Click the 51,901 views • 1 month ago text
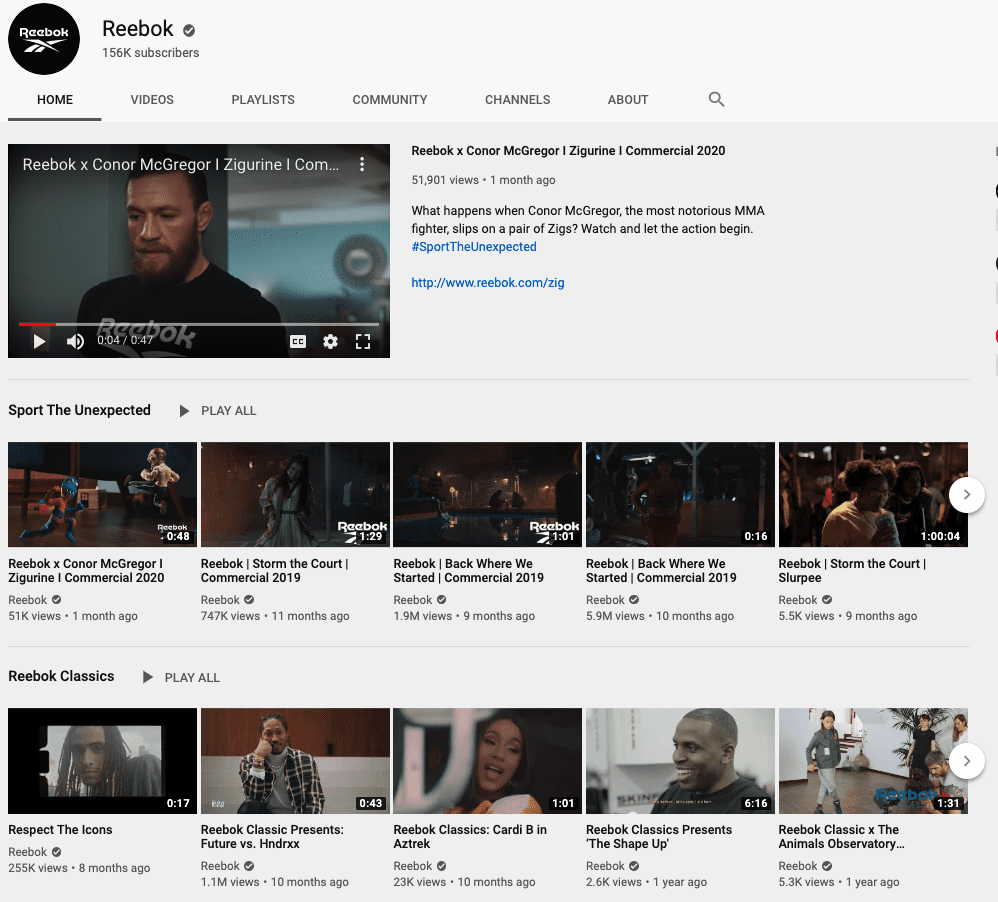Screen dimensions: 998x902 click(483, 180)
